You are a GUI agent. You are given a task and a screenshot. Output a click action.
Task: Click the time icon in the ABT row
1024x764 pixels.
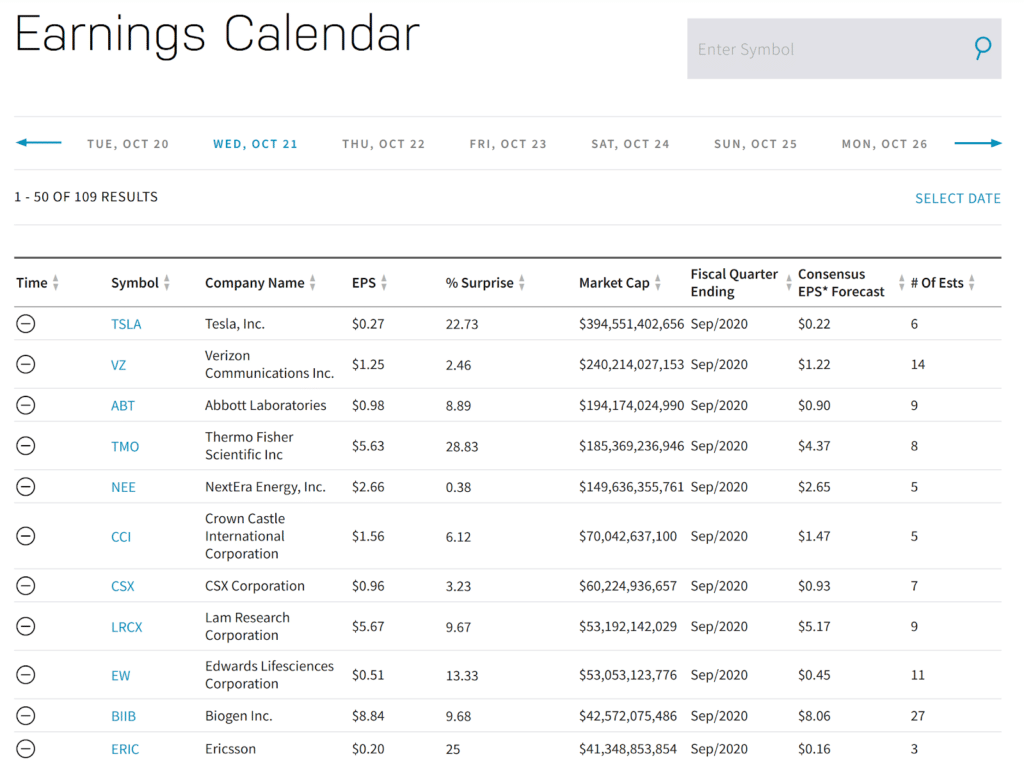(x=25, y=405)
